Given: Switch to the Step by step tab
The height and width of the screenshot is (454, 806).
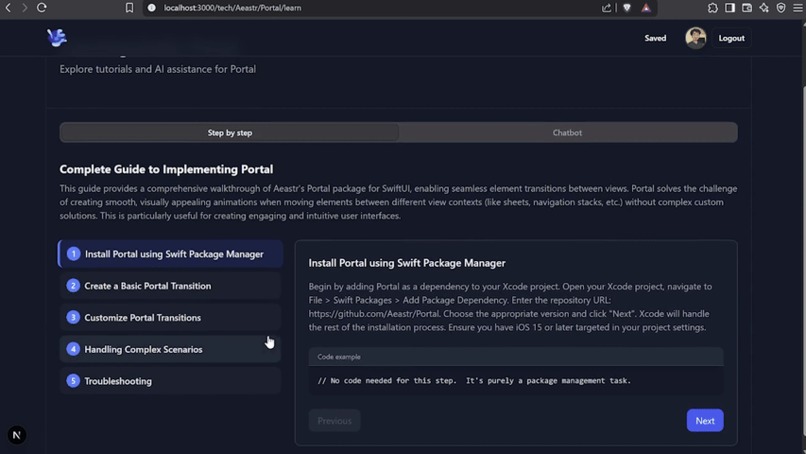Looking at the screenshot, I should [230, 133].
